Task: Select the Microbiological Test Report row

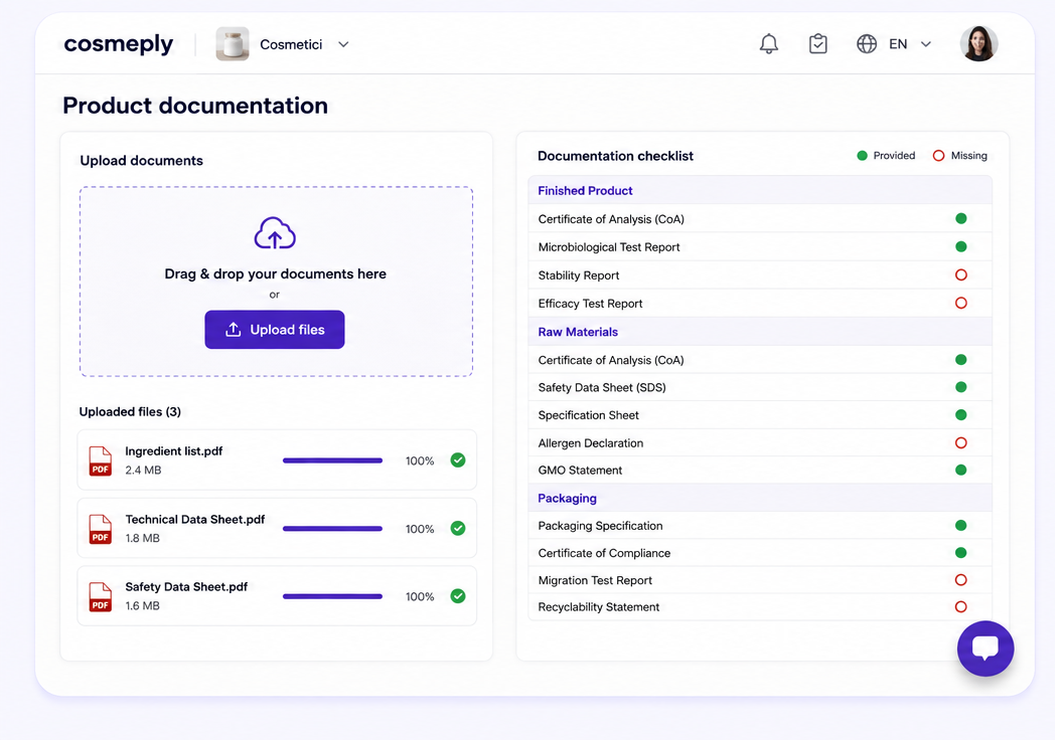Action: [760, 247]
